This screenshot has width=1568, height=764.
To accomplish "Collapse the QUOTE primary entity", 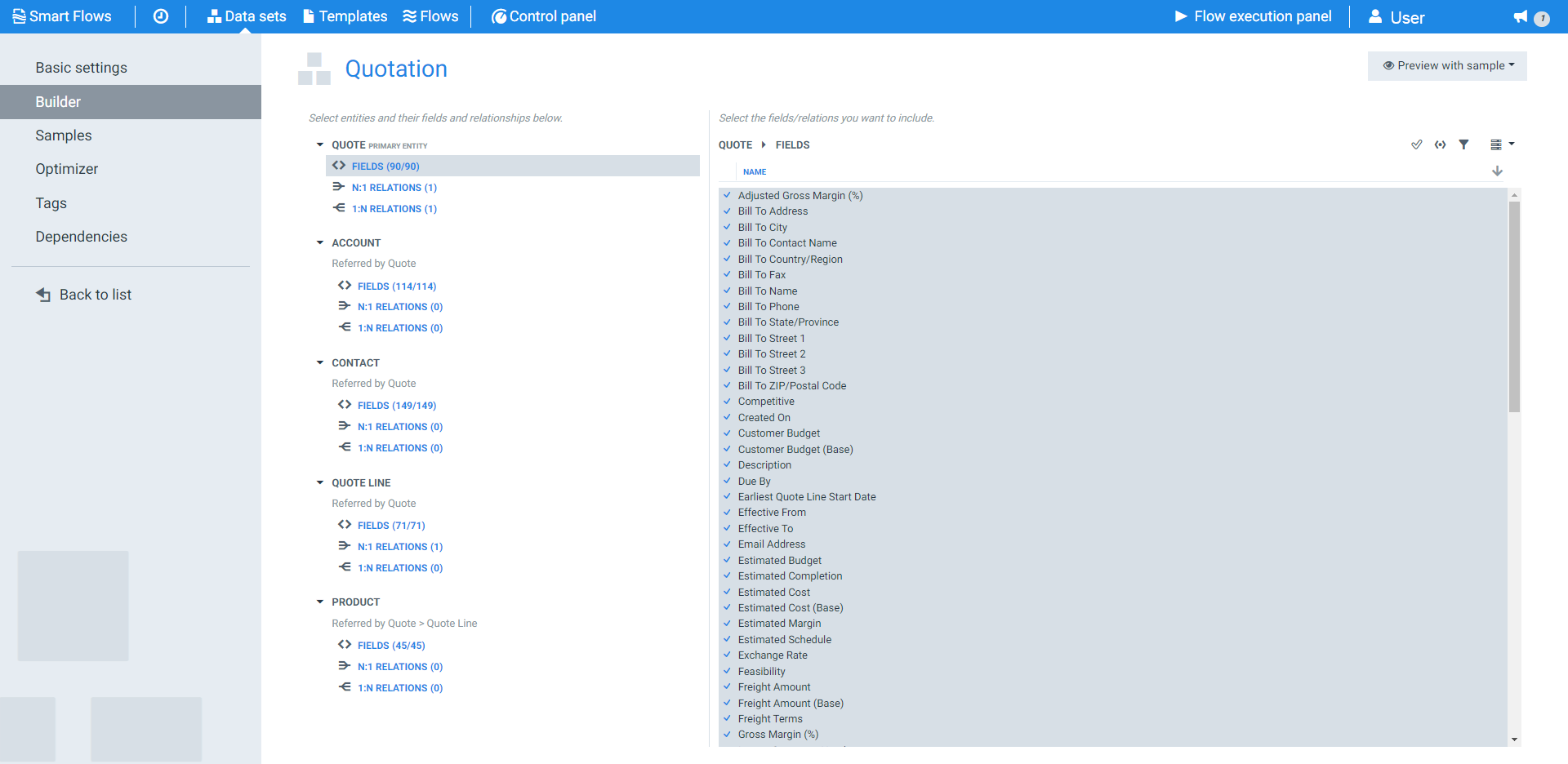I will tap(319, 144).
